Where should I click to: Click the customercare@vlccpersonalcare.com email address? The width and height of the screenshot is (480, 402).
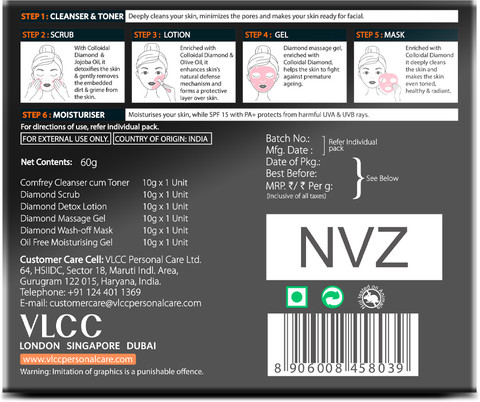[125, 303]
